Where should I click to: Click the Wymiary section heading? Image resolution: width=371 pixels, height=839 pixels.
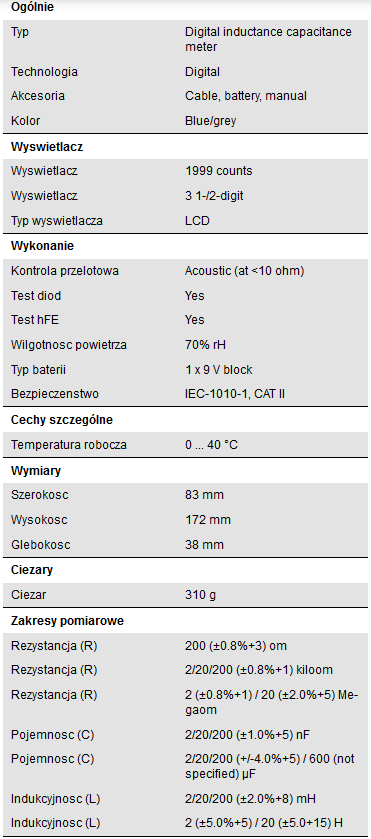point(36,471)
